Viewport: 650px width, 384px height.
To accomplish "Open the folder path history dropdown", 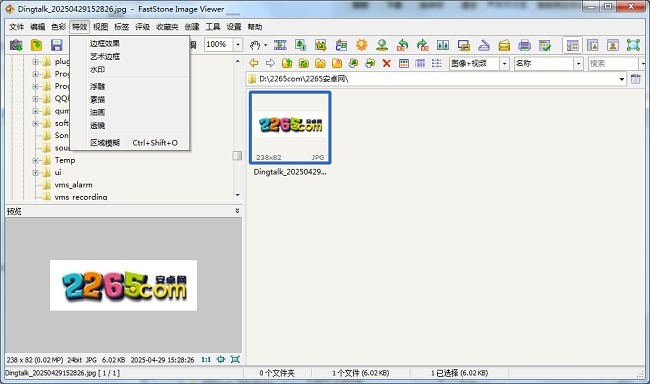I will coord(622,79).
